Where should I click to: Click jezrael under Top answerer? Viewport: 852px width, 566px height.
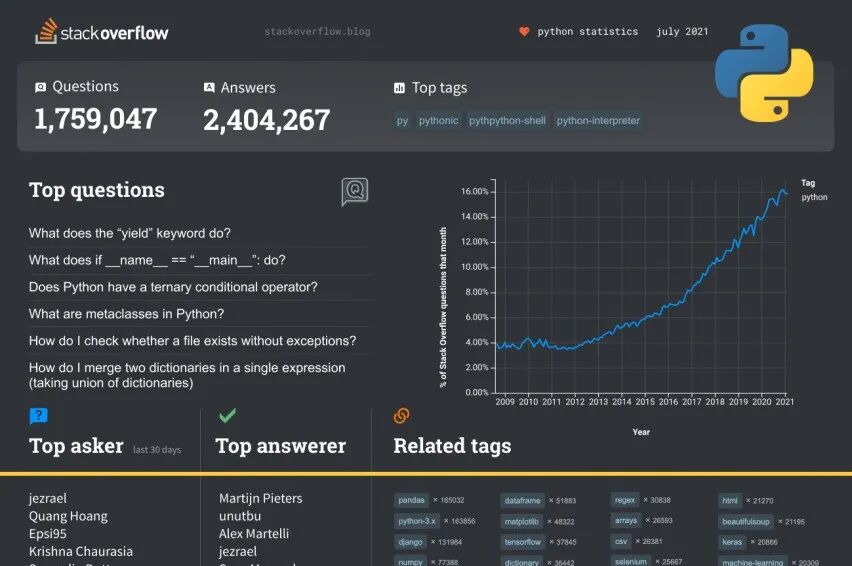[x=238, y=551]
